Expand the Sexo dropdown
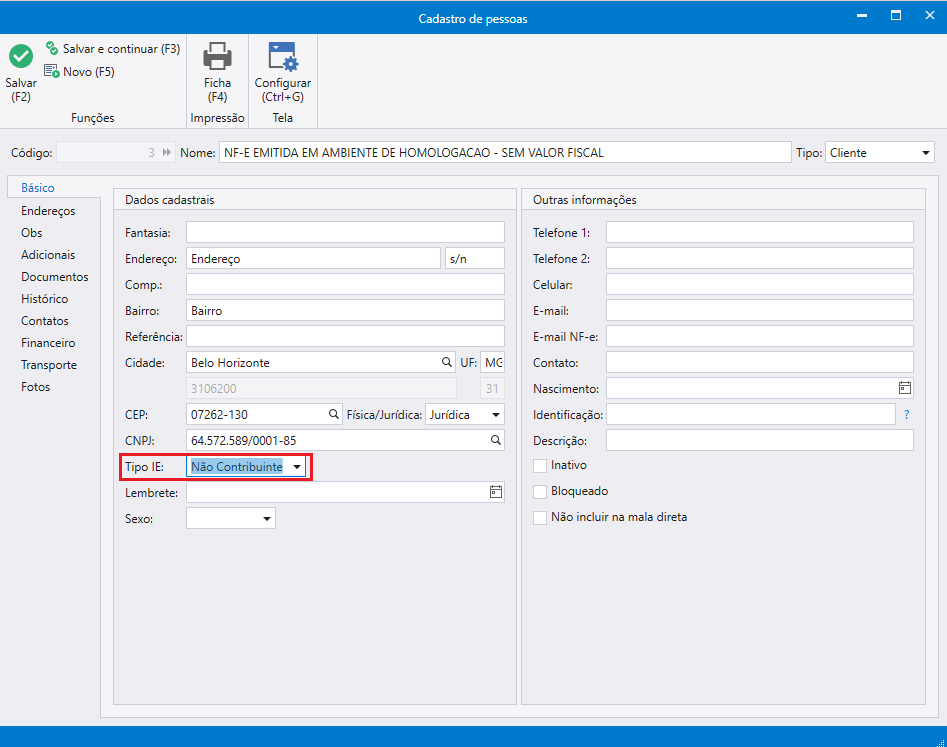The width and height of the screenshot is (947, 747). point(266,519)
